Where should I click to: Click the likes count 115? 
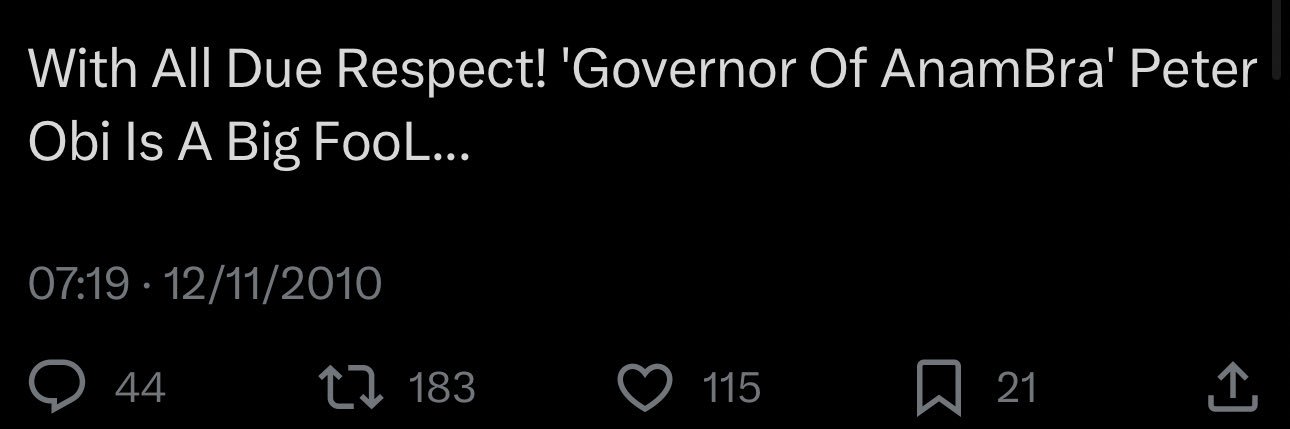[x=730, y=388]
